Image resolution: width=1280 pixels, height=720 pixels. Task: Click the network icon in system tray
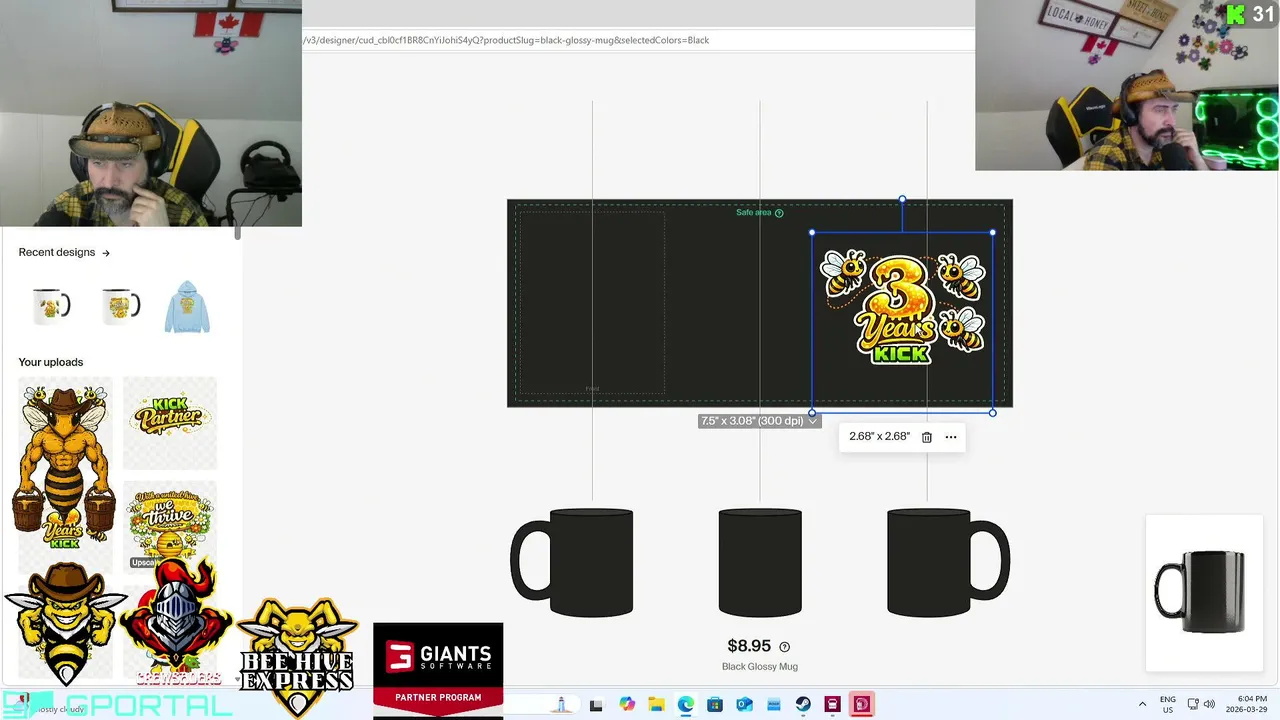point(1193,705)
